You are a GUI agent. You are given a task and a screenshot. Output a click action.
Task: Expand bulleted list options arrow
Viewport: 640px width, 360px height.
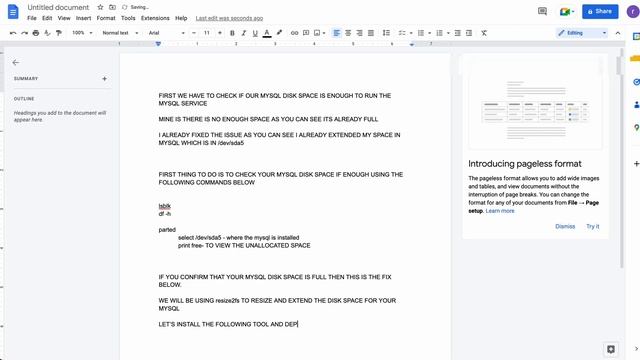[429, 33]
